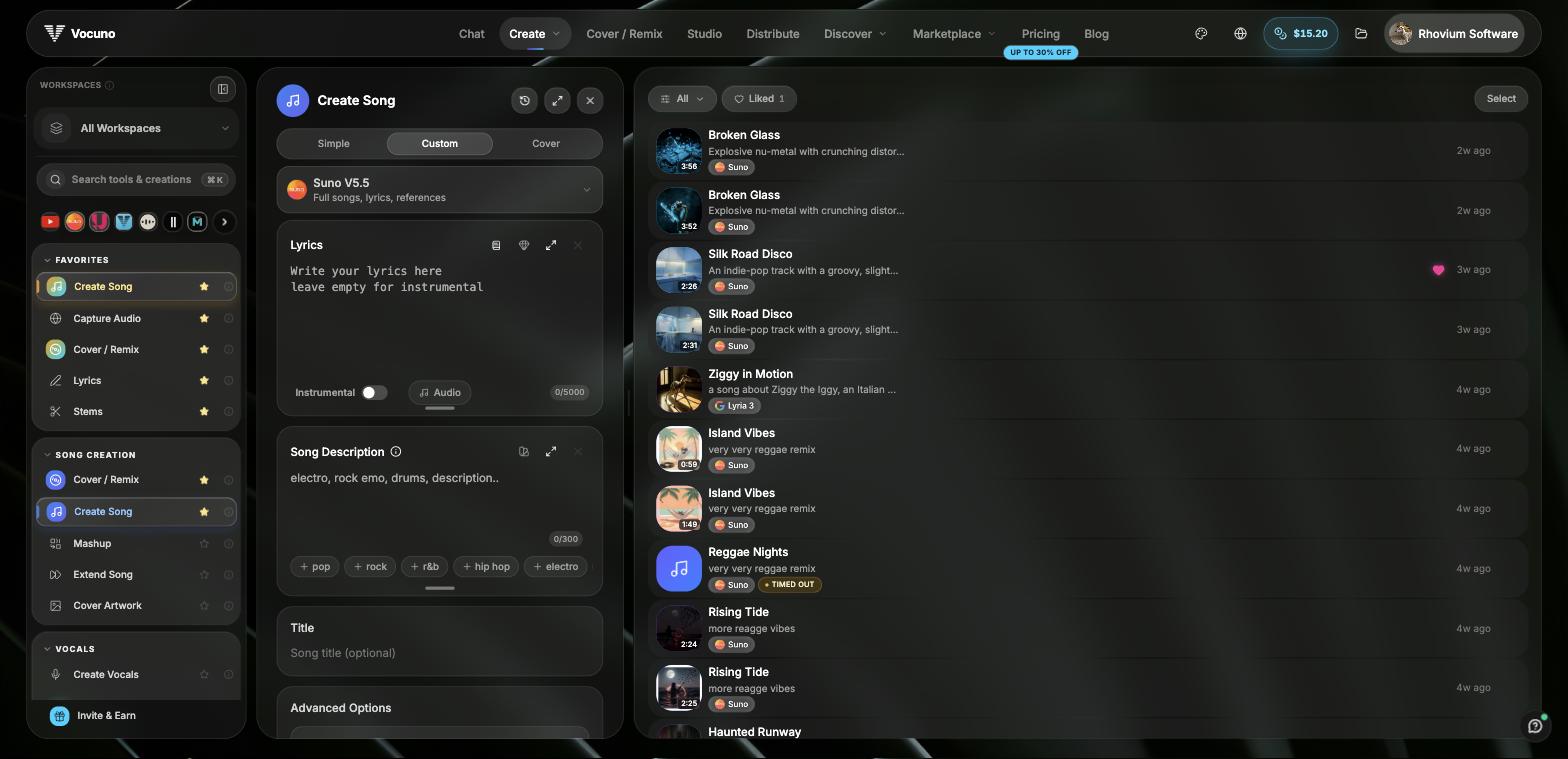
Task: Open the help chat bubble icon
Action: coord(1535,726)
